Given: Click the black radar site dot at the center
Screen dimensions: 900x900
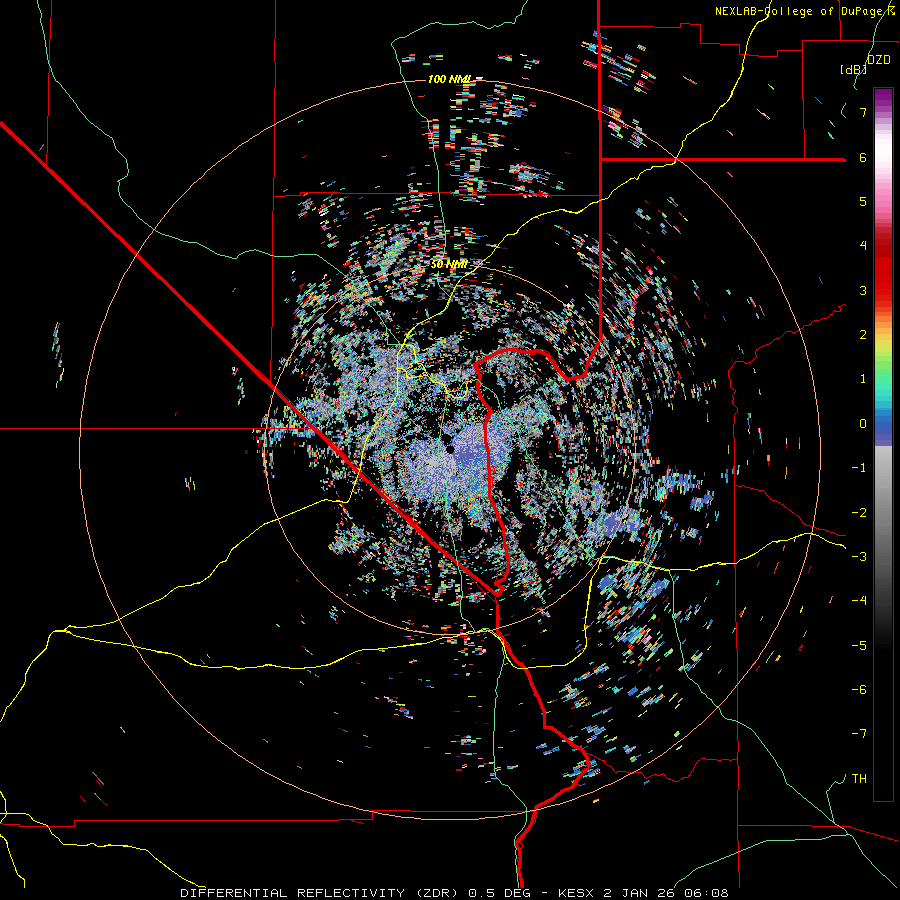Looking at the screenshot, I should (x=450, y=449).
